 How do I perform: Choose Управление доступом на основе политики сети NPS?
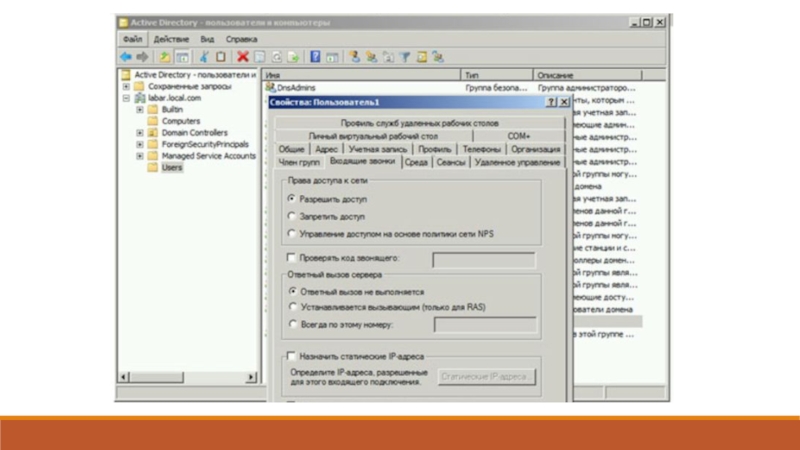(x=291, y=233)
